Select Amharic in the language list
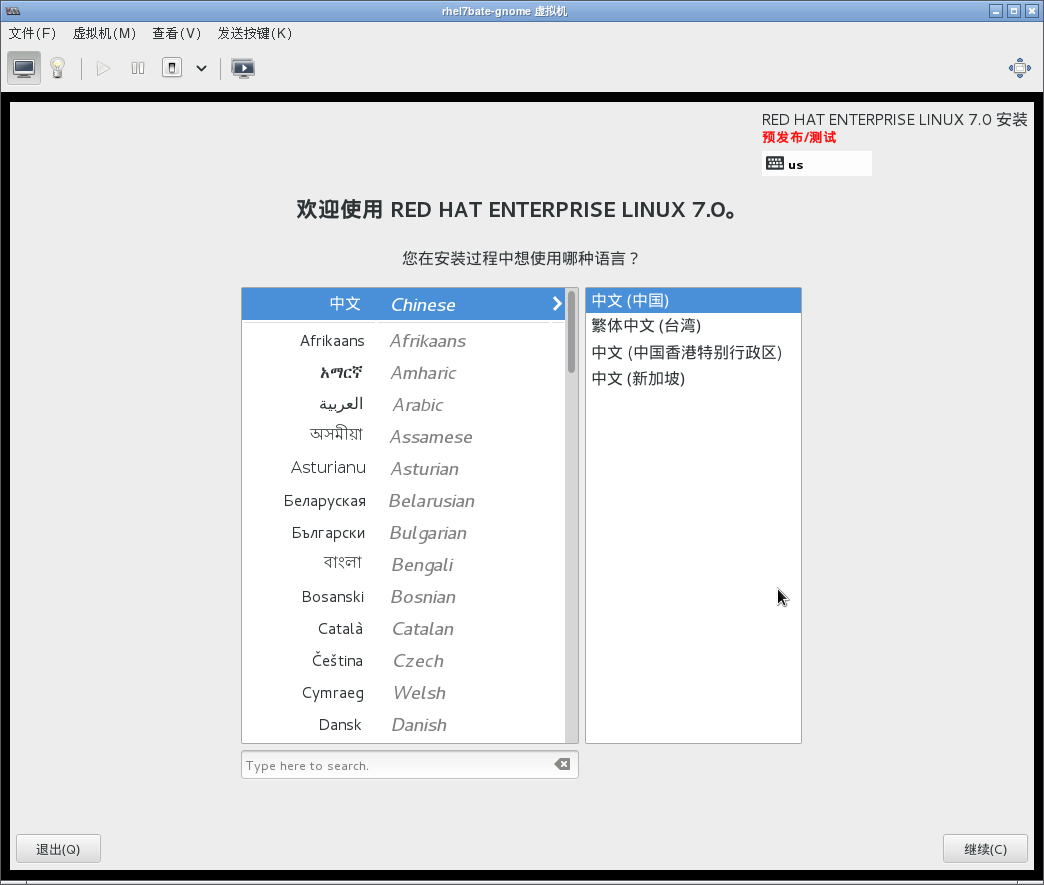The height and width of the screenshot is (885, 1044). click(x=403, y=373)
